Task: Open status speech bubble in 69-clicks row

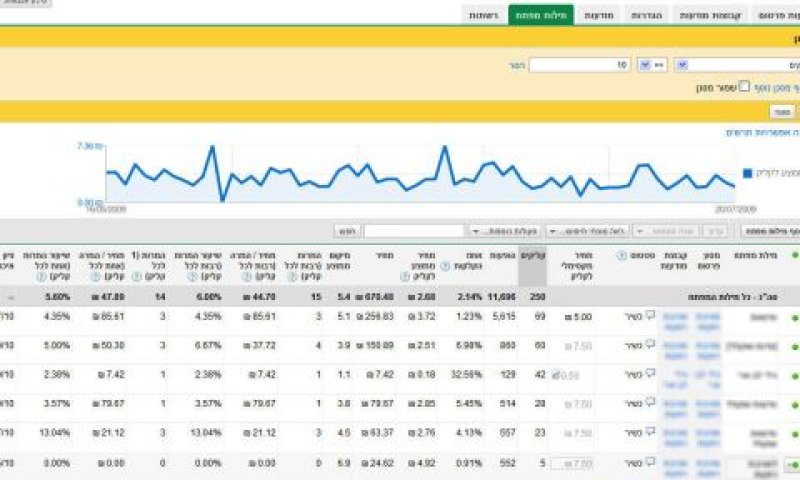Action: [650, 315]
